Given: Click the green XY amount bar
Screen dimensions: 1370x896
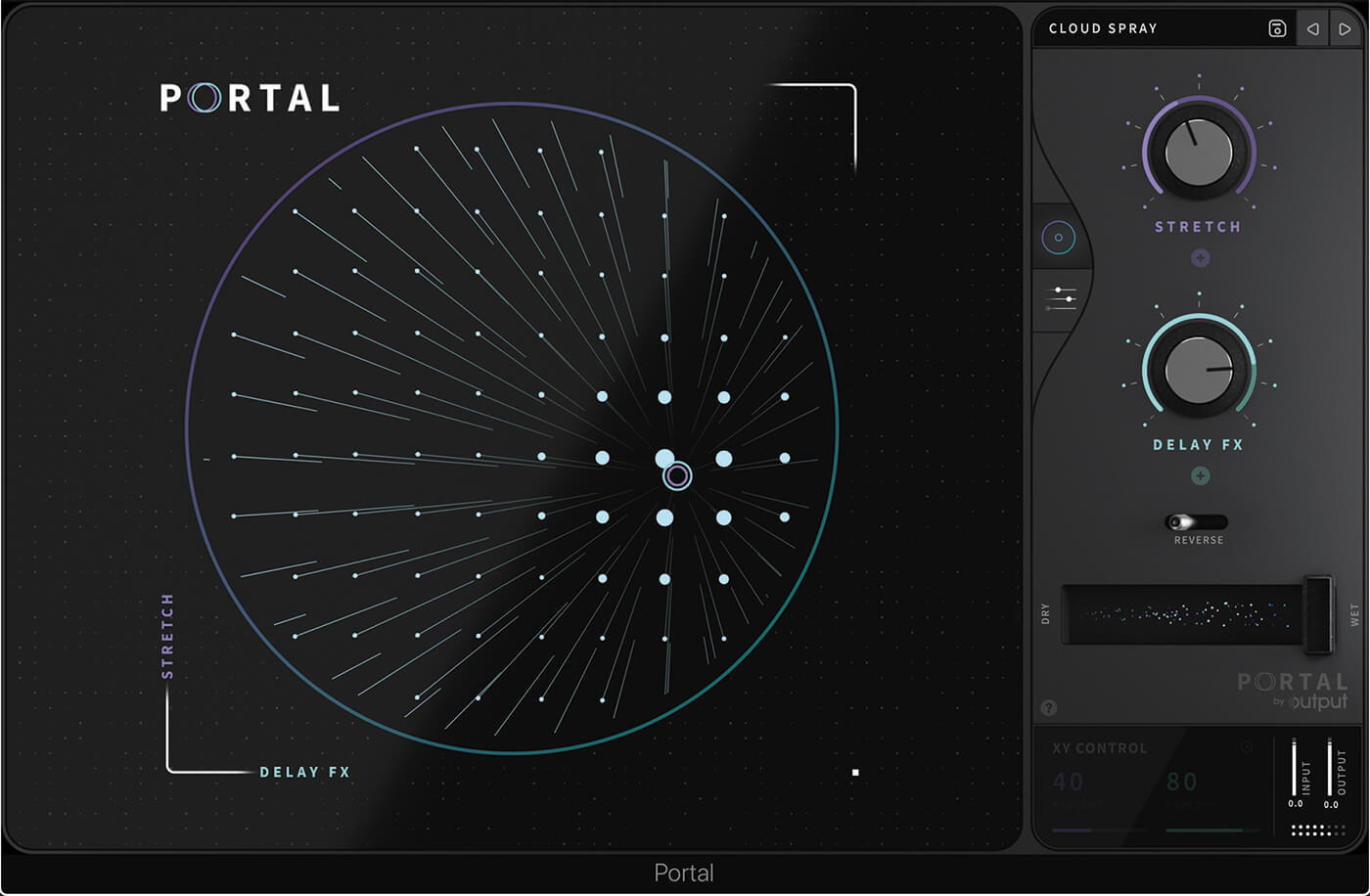Looking at the screenshot, I should tap(1213, 830).
